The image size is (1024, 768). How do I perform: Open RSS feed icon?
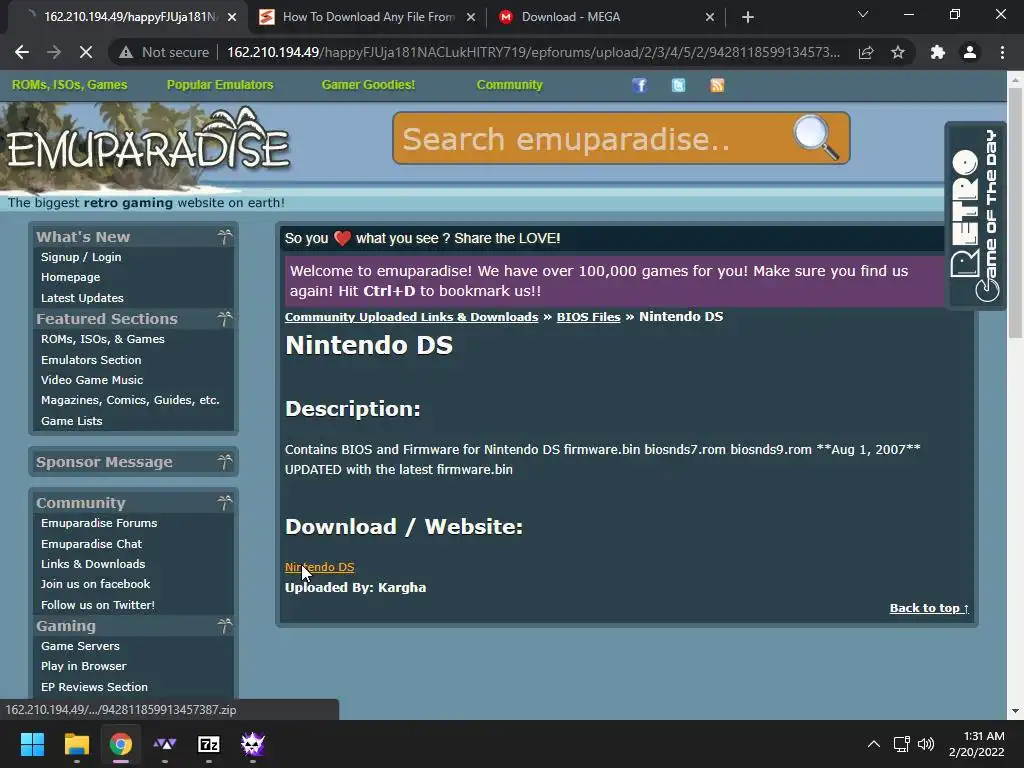pyautogui.click(x=717, y=85)
